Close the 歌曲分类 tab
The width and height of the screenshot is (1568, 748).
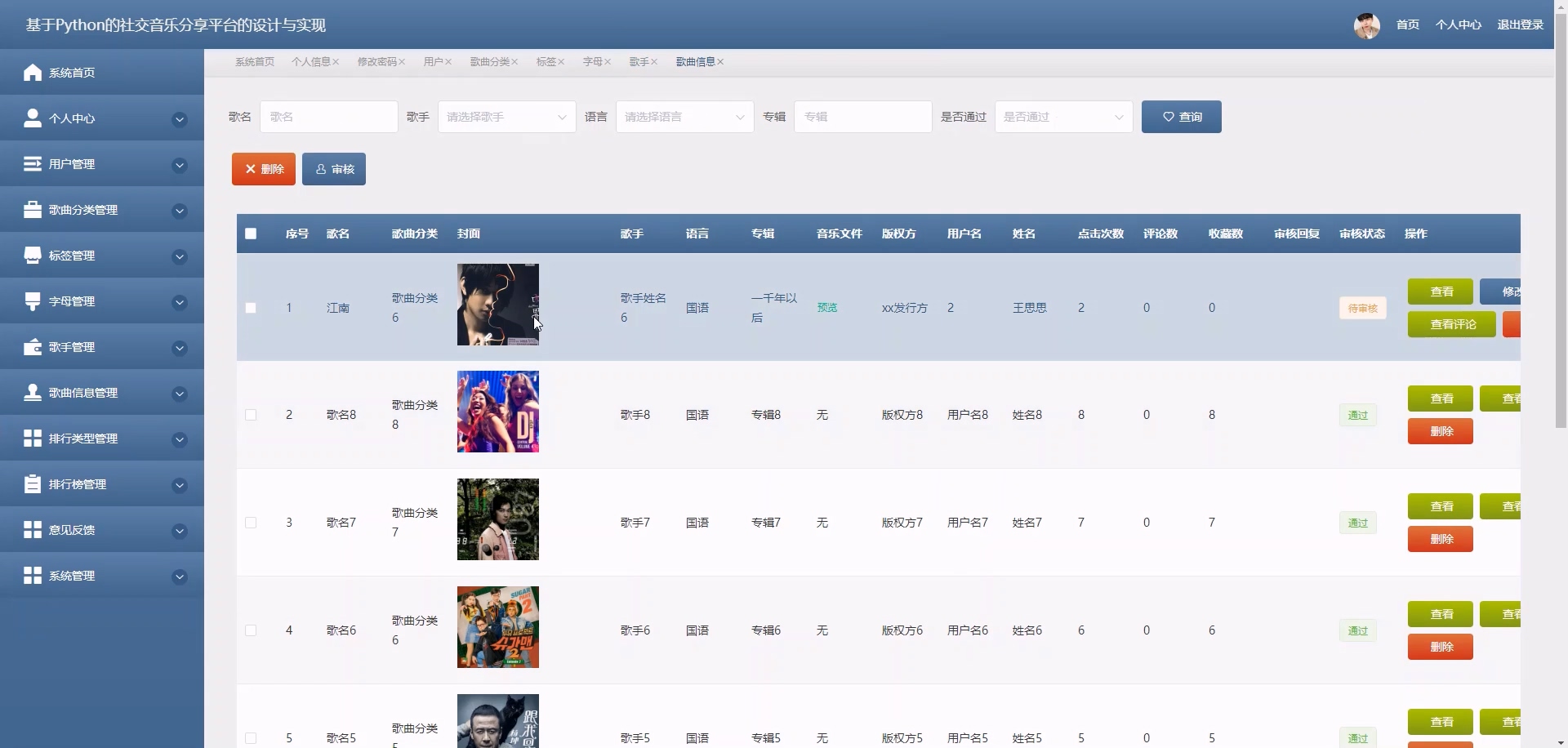point(514,62)
